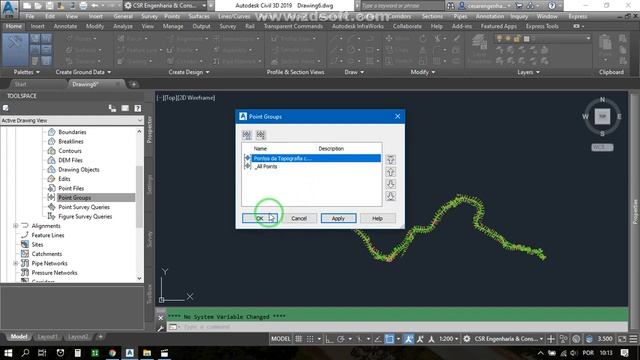Viewport: 640px width, 360px height.
Task: Toggle grid display in status bar
Action: (299, 339)
